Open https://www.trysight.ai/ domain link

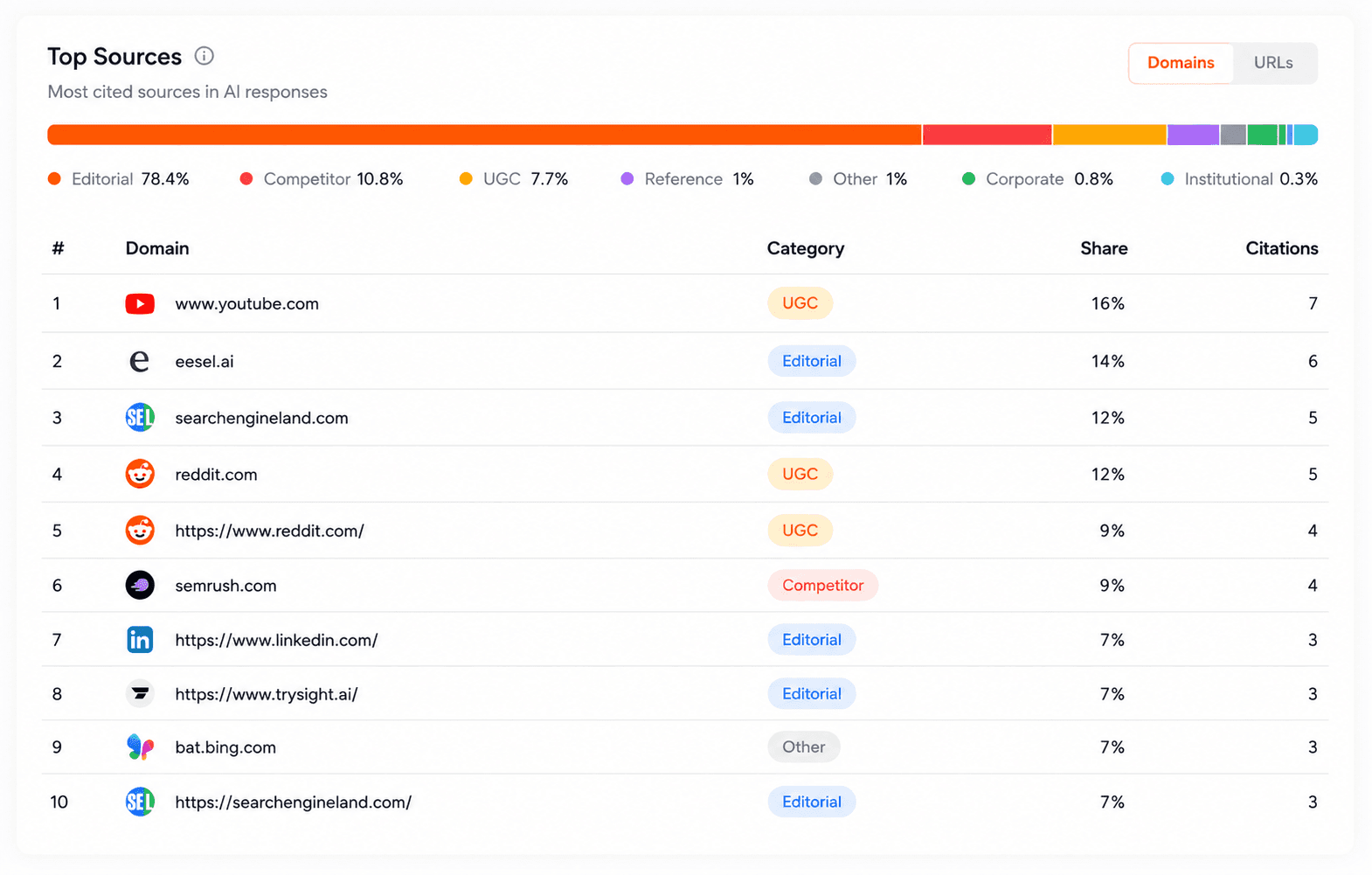coord(267,694)
